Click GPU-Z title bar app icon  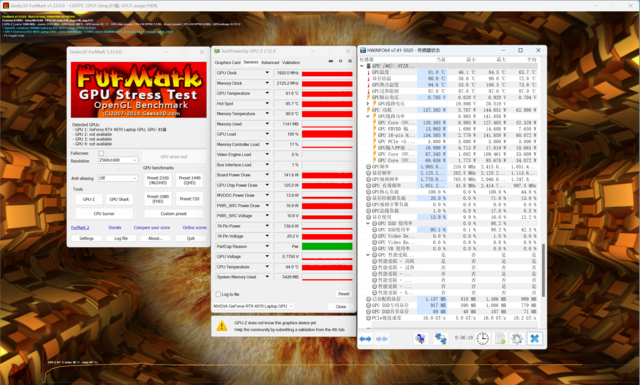coord(217,51)
